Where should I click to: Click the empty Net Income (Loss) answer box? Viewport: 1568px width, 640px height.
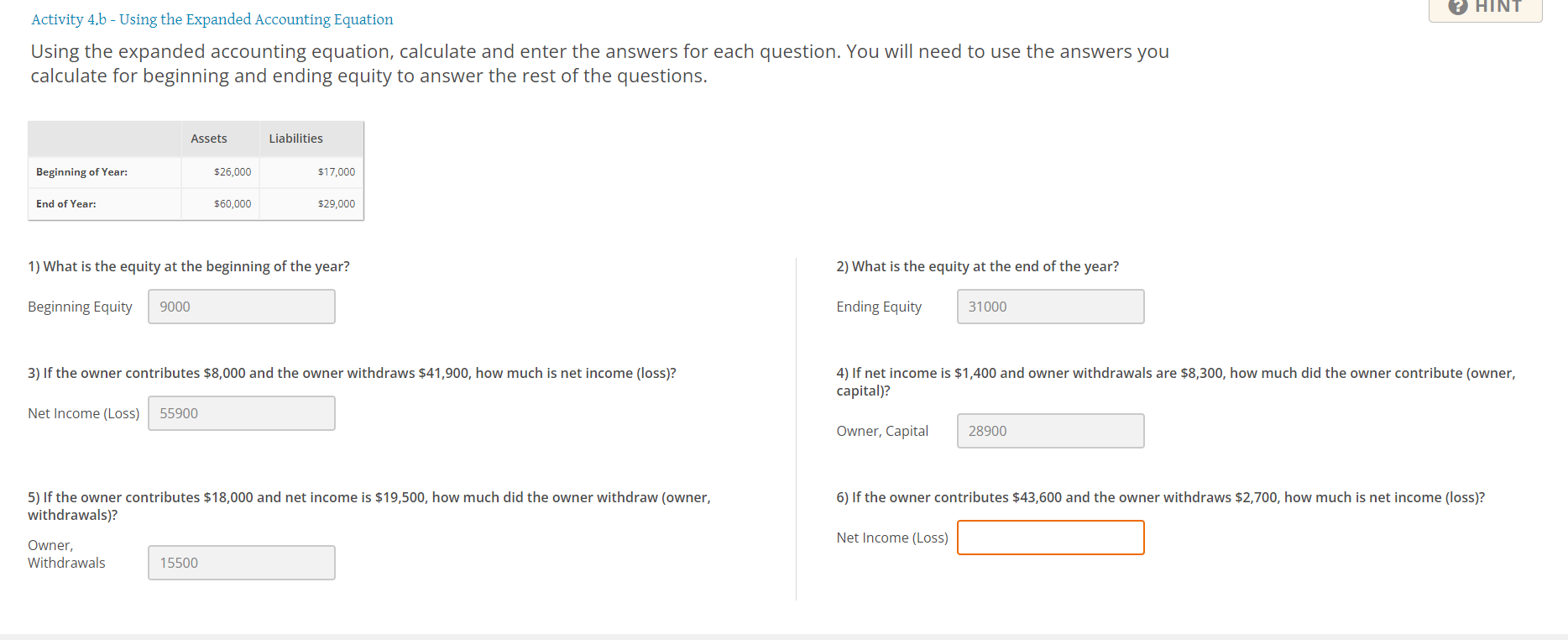(x=1049, y=537)
